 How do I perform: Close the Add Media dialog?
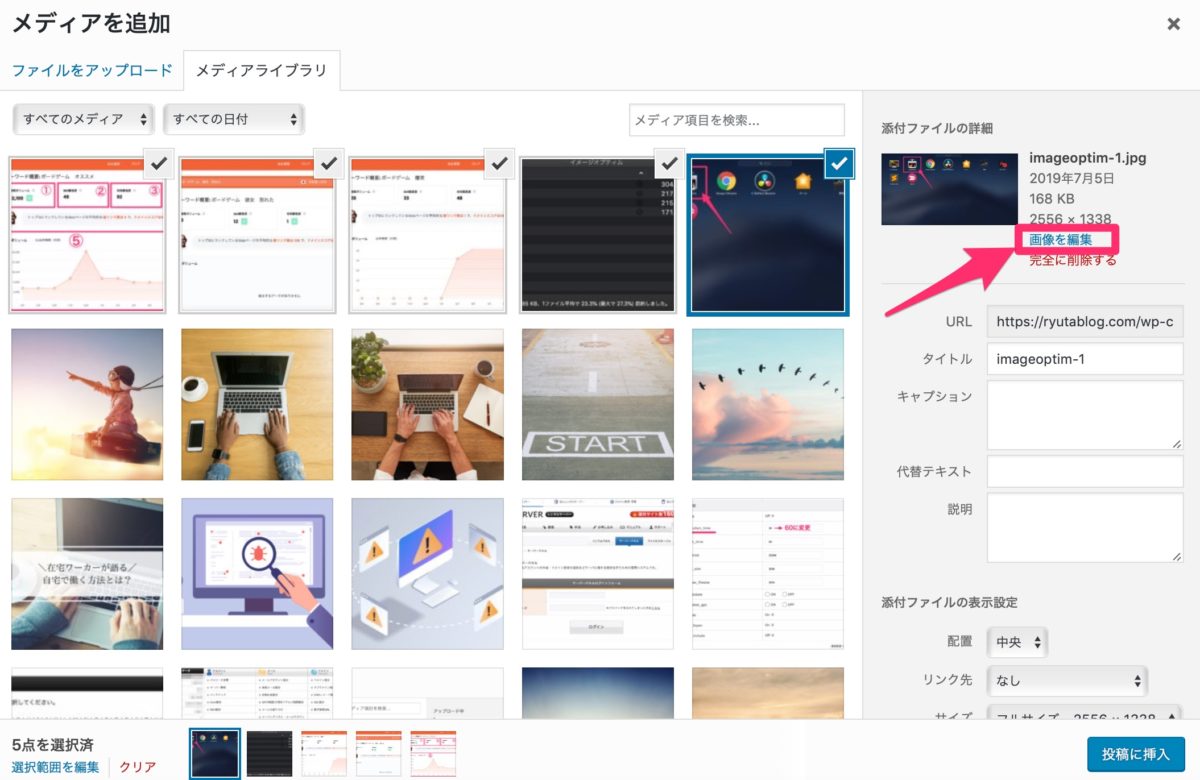(x=1174, y=23)
